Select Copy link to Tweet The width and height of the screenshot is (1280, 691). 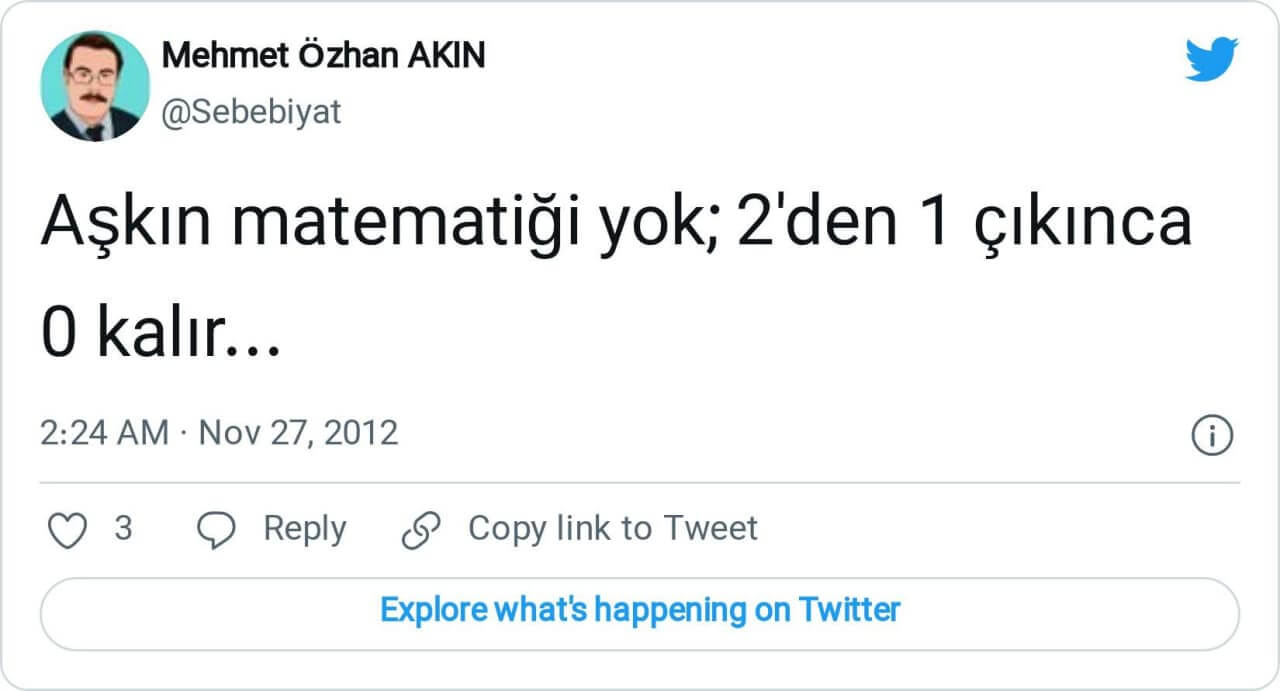[x=612, y=528]
